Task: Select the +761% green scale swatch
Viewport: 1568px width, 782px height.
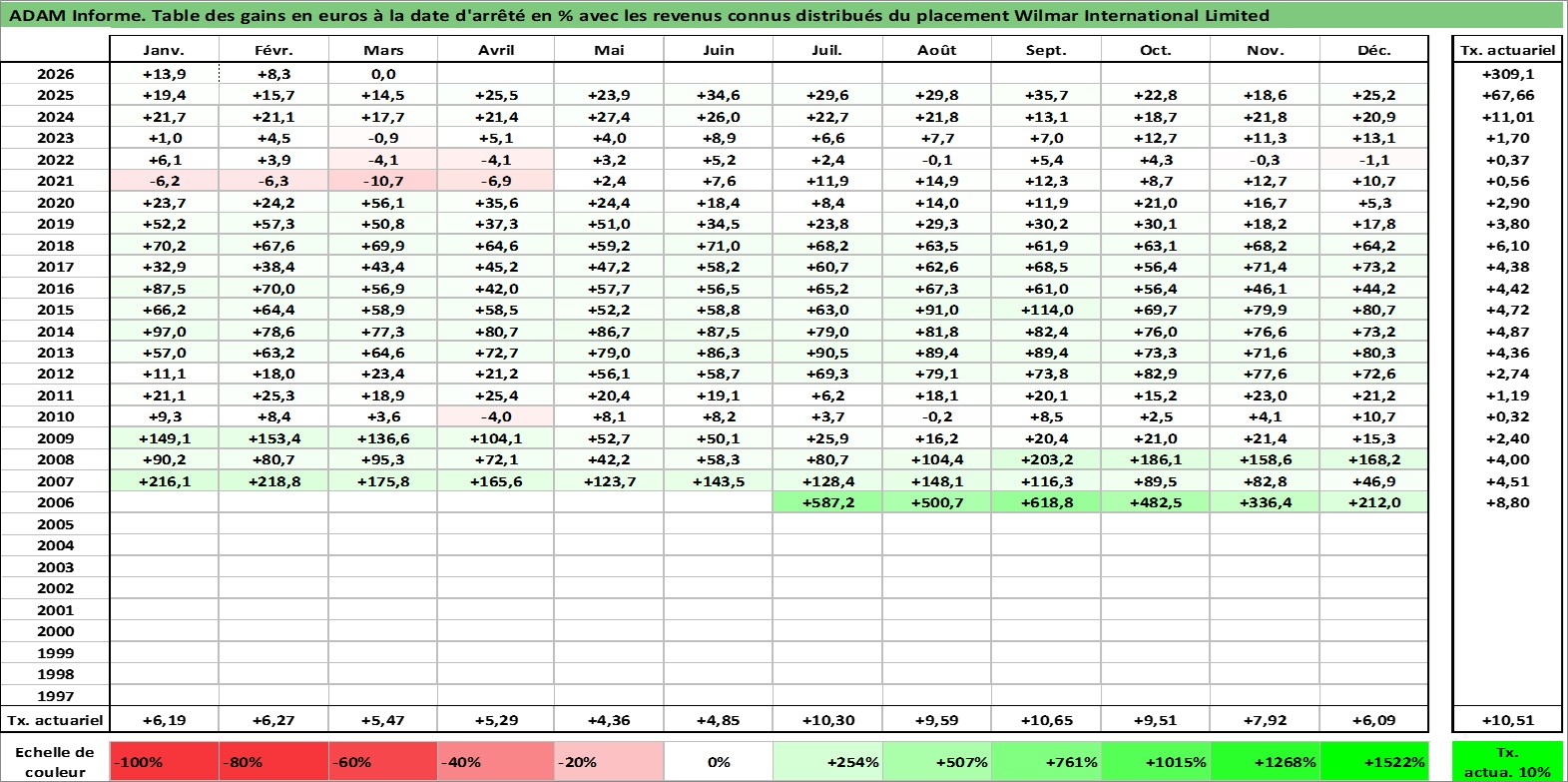Action: tap(1046, 761)
